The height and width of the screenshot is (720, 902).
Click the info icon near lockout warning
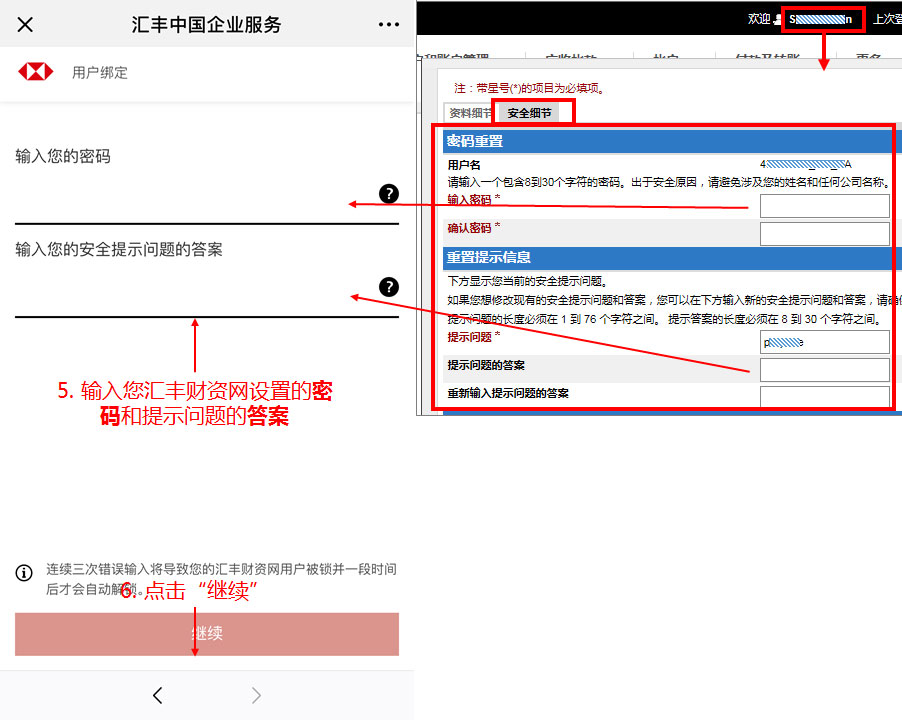point(24,573)
